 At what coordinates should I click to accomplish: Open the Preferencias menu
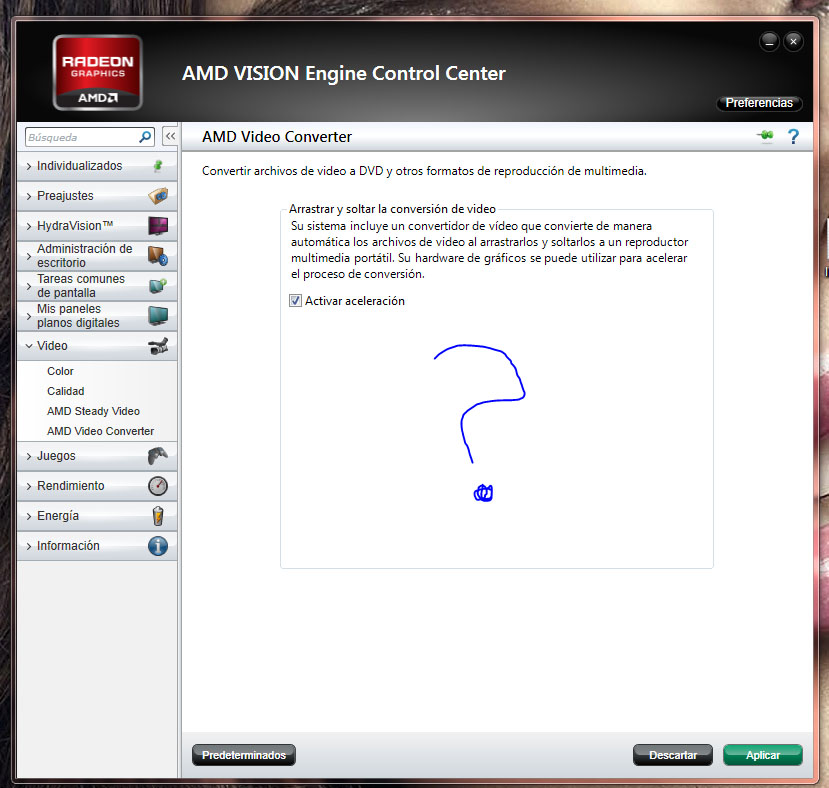pos(759,103)
